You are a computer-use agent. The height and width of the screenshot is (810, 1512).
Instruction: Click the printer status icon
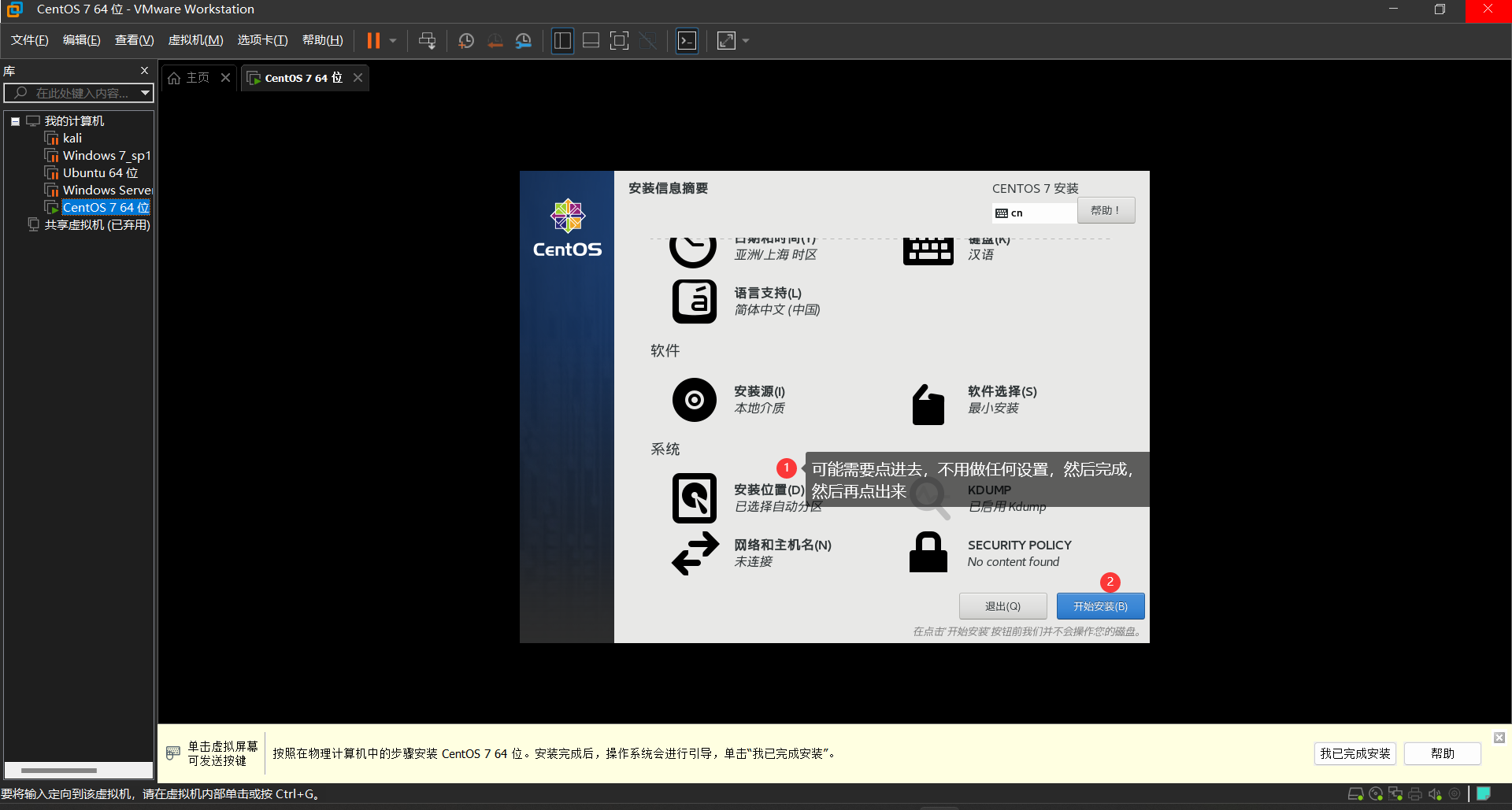tap(1415, 793)
